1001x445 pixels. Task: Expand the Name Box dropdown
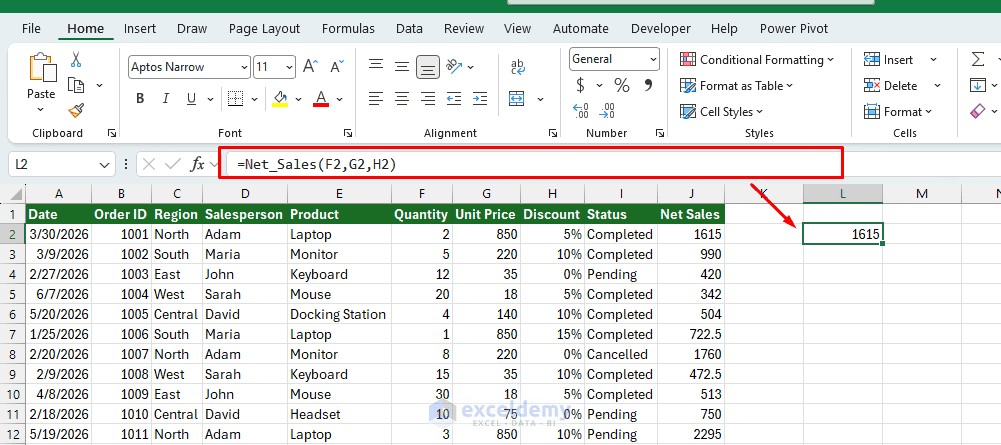click(105, 165)
